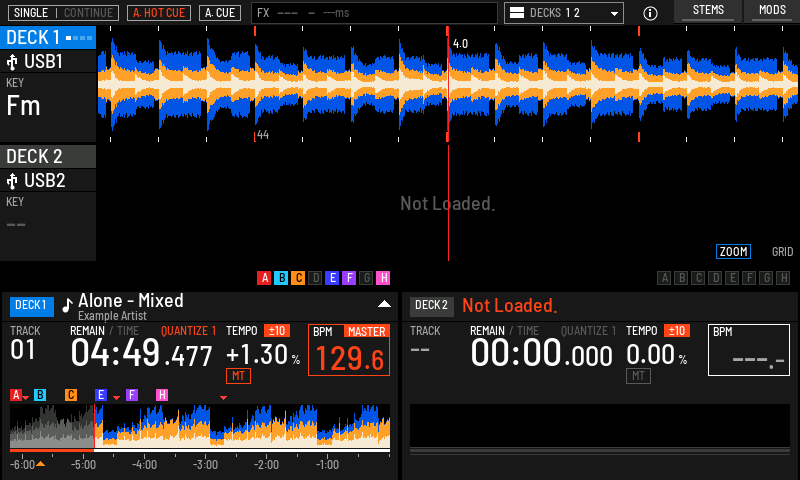This screenshot has width=800, height=480.
Task: Expand Deck 1 track info arrow
Action: [x=384, y=304]
